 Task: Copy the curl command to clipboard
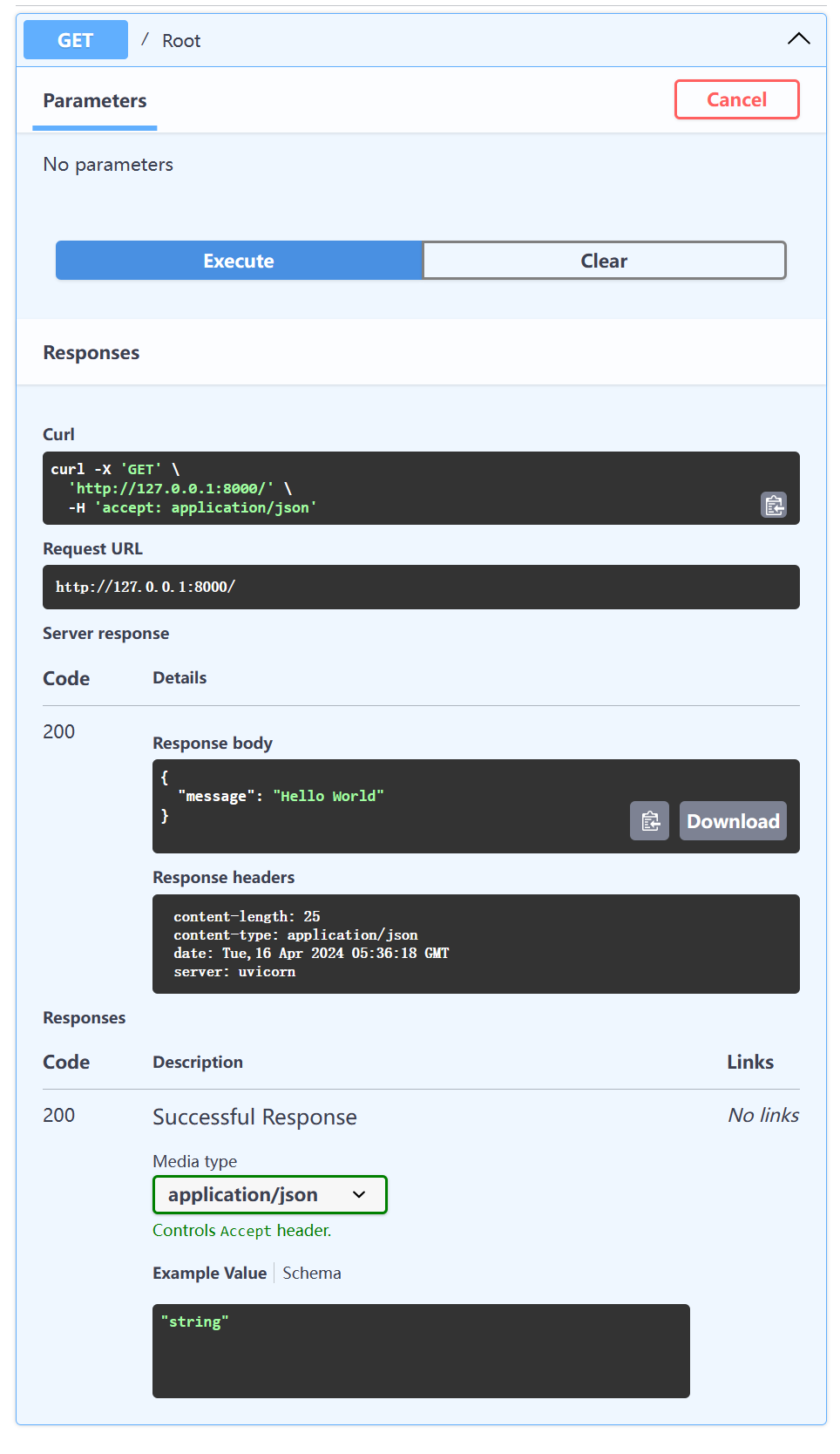point(774,505)
